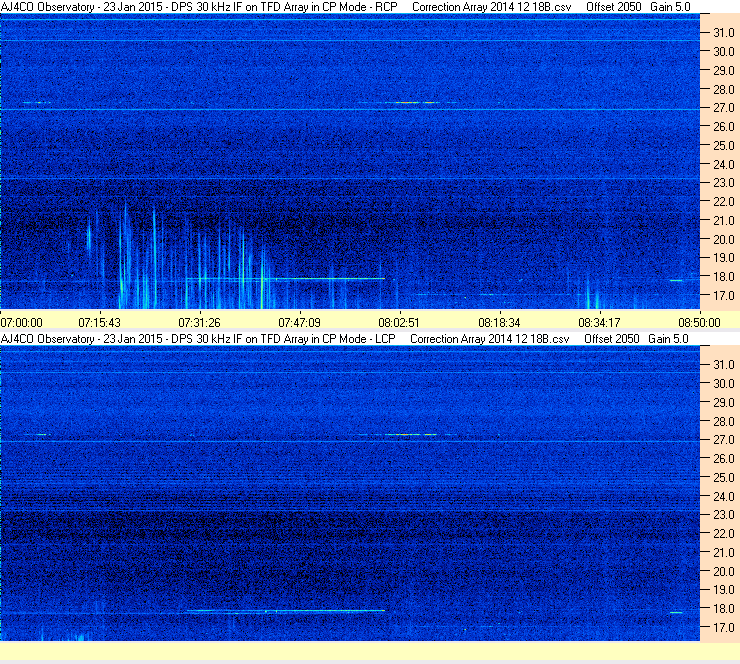Click 31.0 on the LCP frequency axis
740x664 pixels.
click(723, 365)
